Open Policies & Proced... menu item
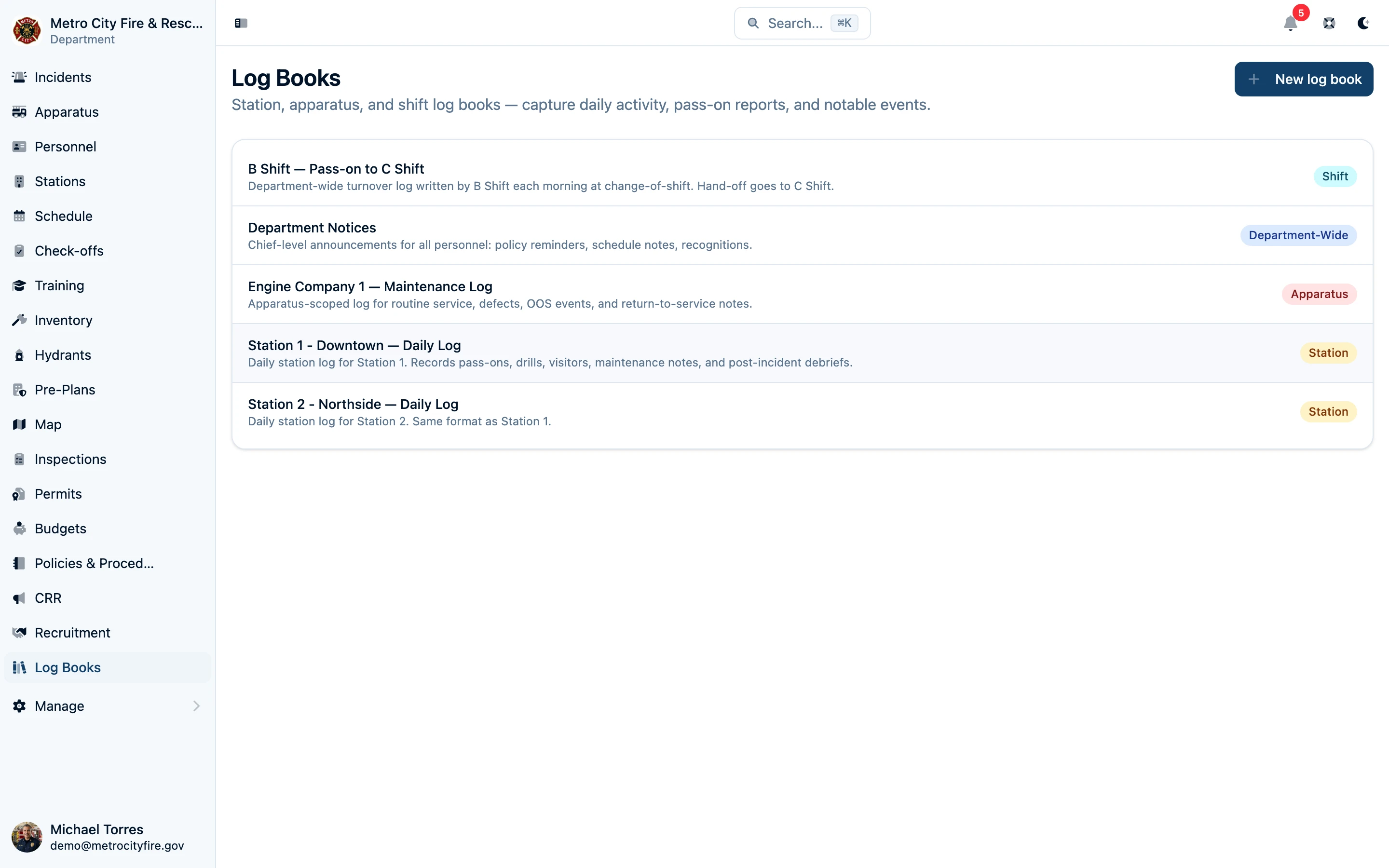 (x=108, y=563)
